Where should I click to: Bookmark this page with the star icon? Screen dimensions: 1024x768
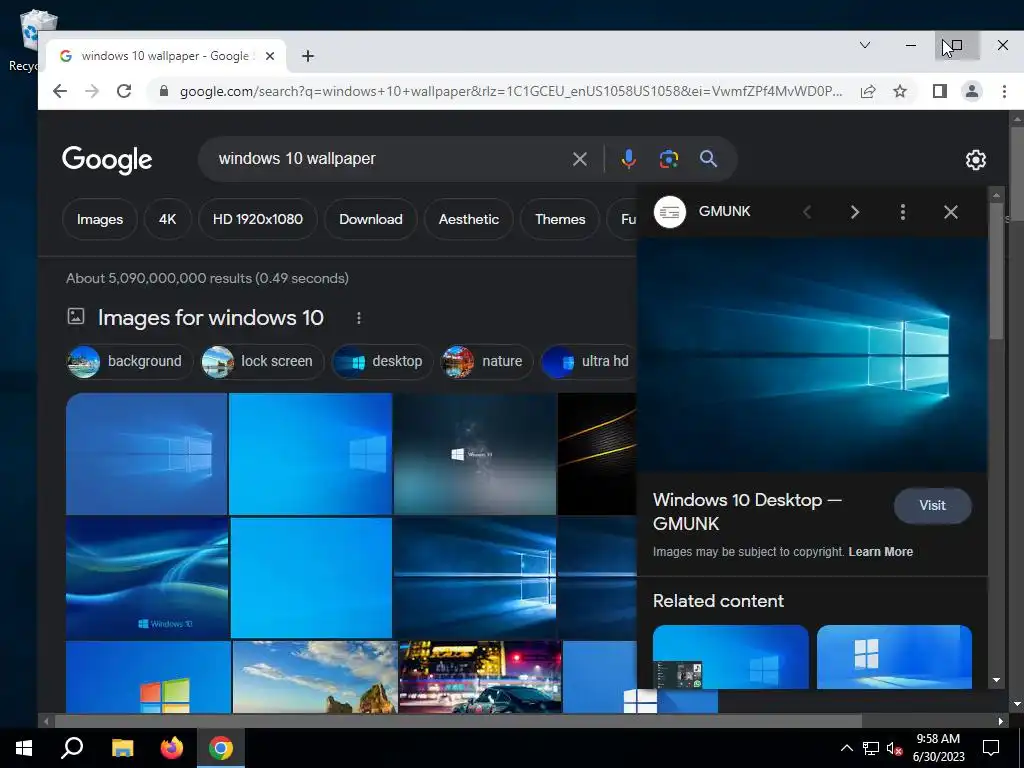[x=900, y=91]
